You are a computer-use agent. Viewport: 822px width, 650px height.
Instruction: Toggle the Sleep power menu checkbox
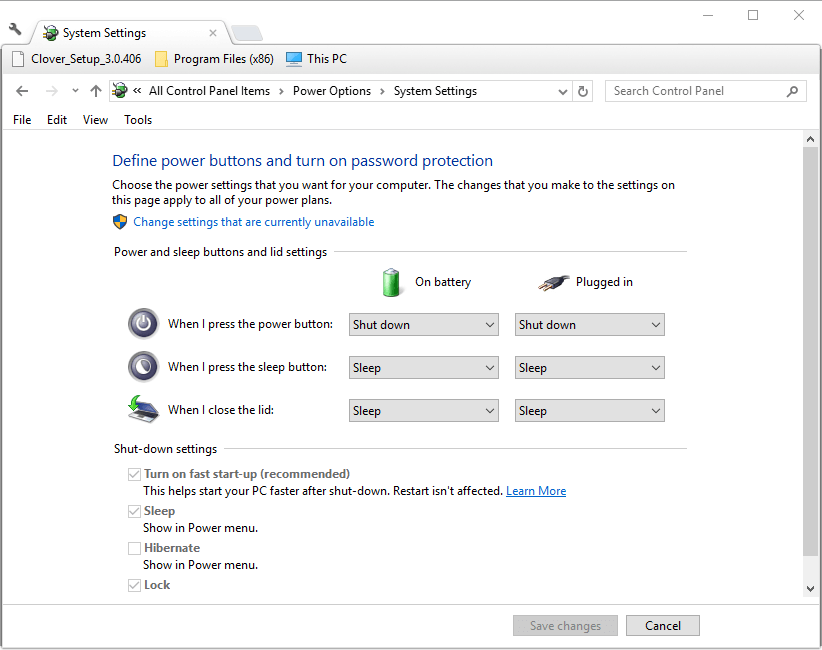point(134,511)
